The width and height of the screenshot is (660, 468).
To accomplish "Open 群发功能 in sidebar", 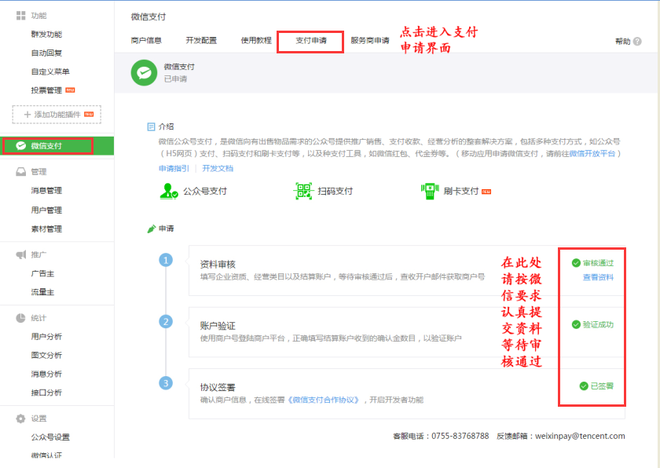I will (46, 34).
